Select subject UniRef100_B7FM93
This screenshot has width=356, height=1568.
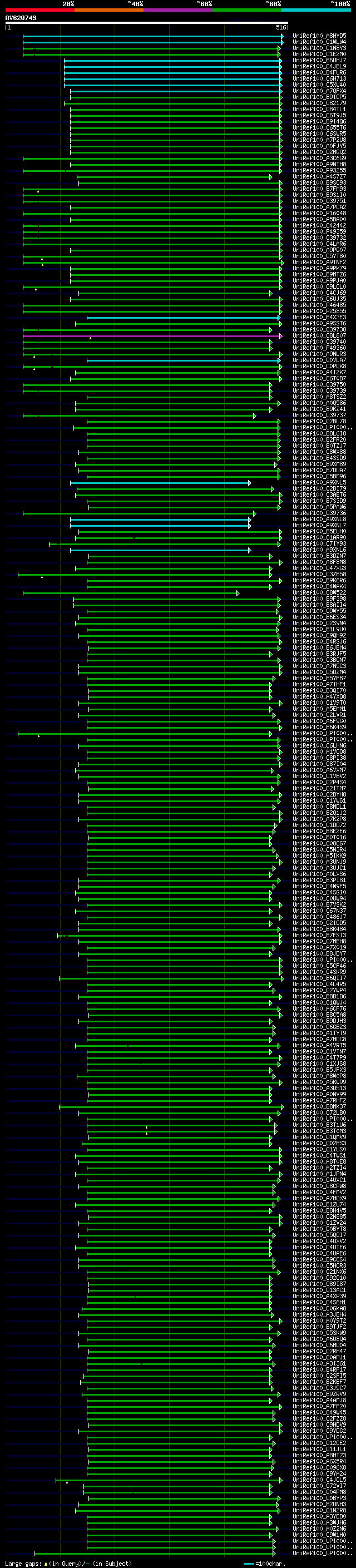[x=319, y=189]
